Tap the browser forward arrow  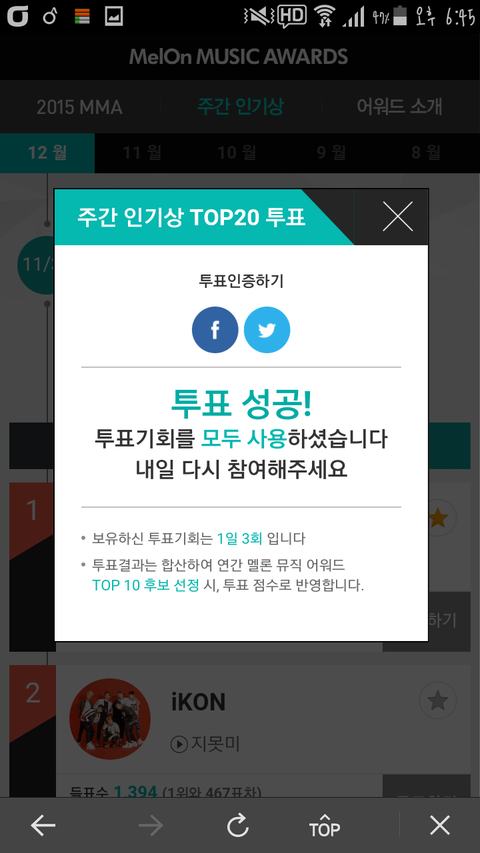(151, 826)
